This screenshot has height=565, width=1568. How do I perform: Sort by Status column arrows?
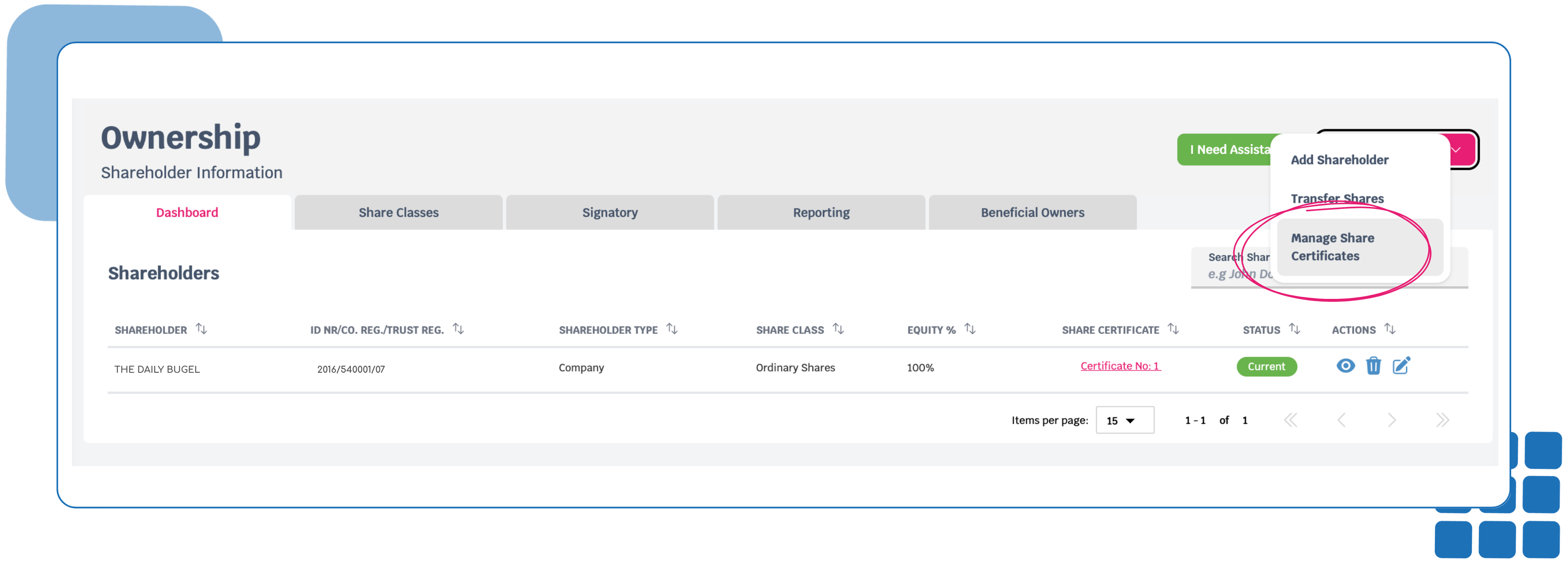[1294, 329]
